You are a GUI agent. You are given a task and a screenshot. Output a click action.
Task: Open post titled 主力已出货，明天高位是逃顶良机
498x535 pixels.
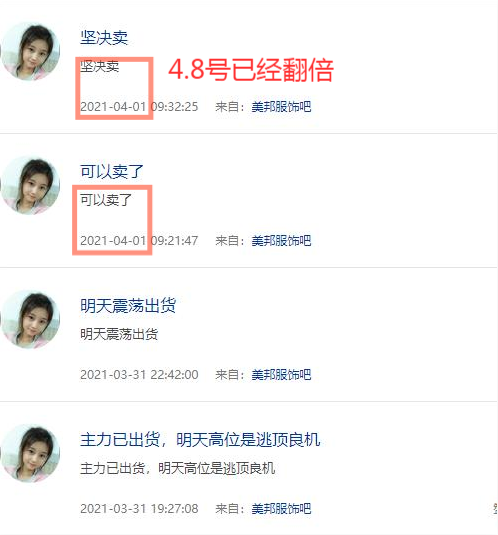200,439
